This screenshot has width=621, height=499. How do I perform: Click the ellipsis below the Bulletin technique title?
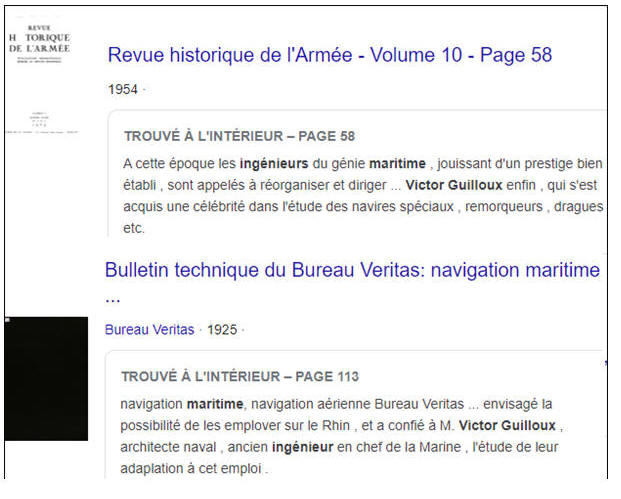(111, 299)
